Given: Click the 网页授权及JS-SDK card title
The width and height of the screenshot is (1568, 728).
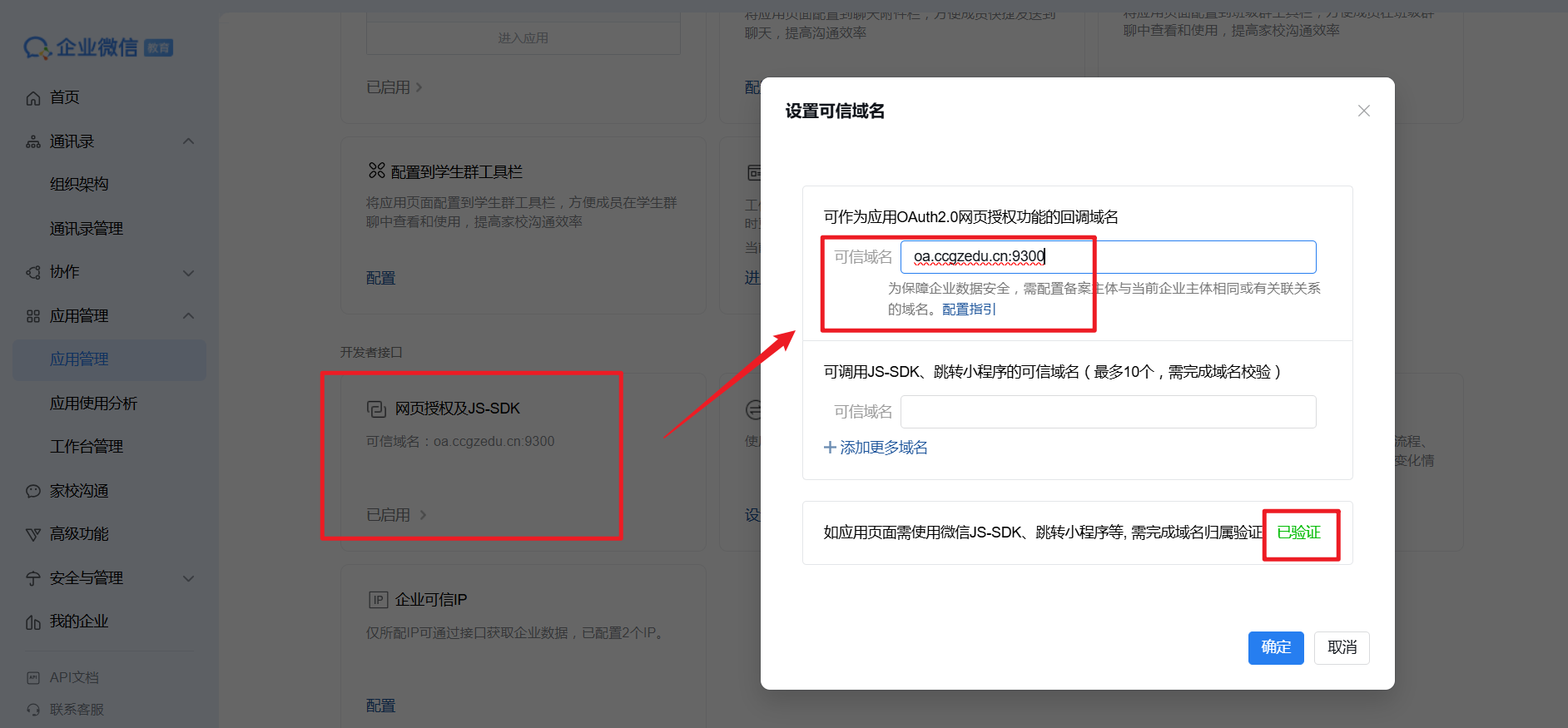Looking at the screenshot, I should coord(458,409).
